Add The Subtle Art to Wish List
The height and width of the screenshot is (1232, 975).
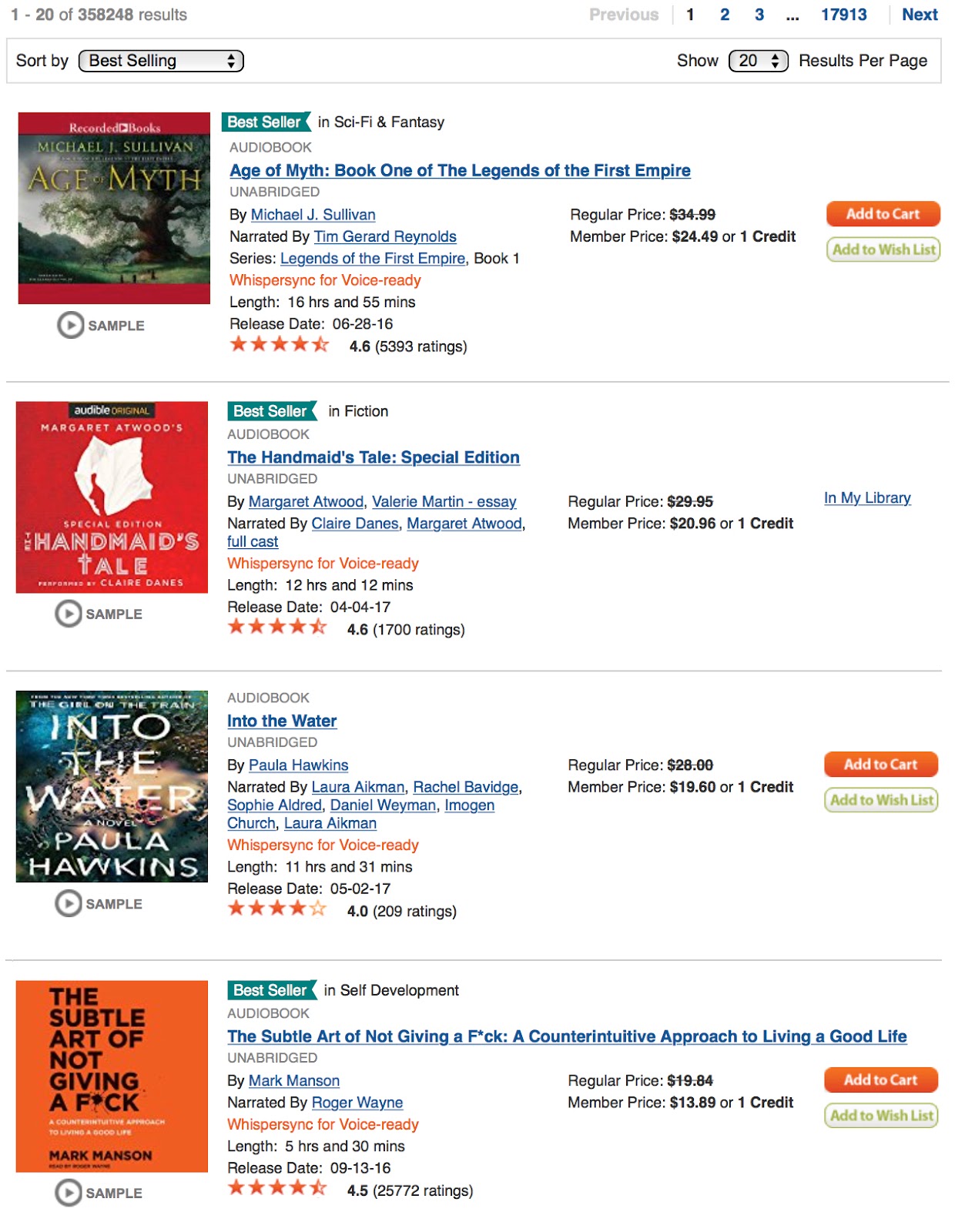click(880, 1116)
